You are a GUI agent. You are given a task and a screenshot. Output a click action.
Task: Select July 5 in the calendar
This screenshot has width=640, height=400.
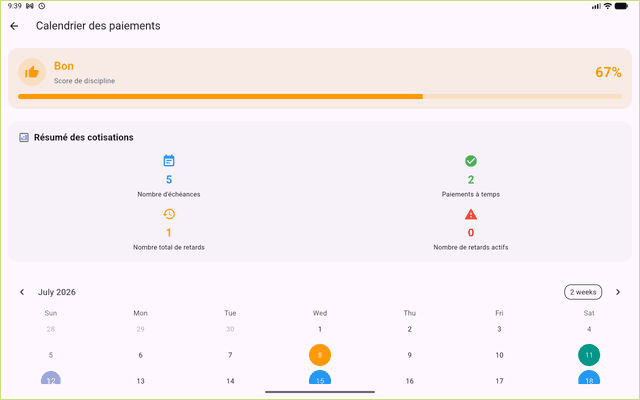pos(51,355)
